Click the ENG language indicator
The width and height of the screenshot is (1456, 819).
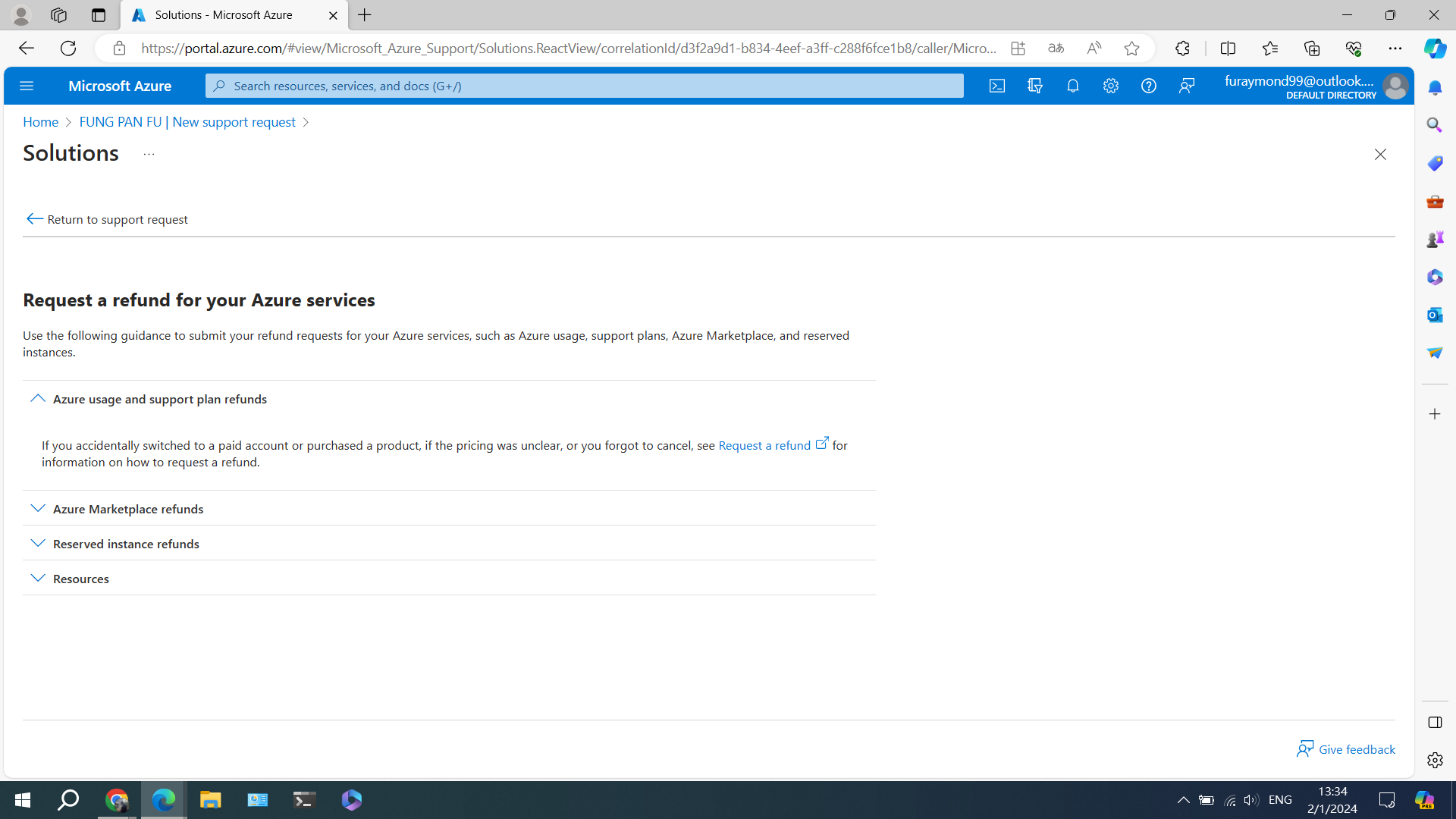click(1280, 800)
